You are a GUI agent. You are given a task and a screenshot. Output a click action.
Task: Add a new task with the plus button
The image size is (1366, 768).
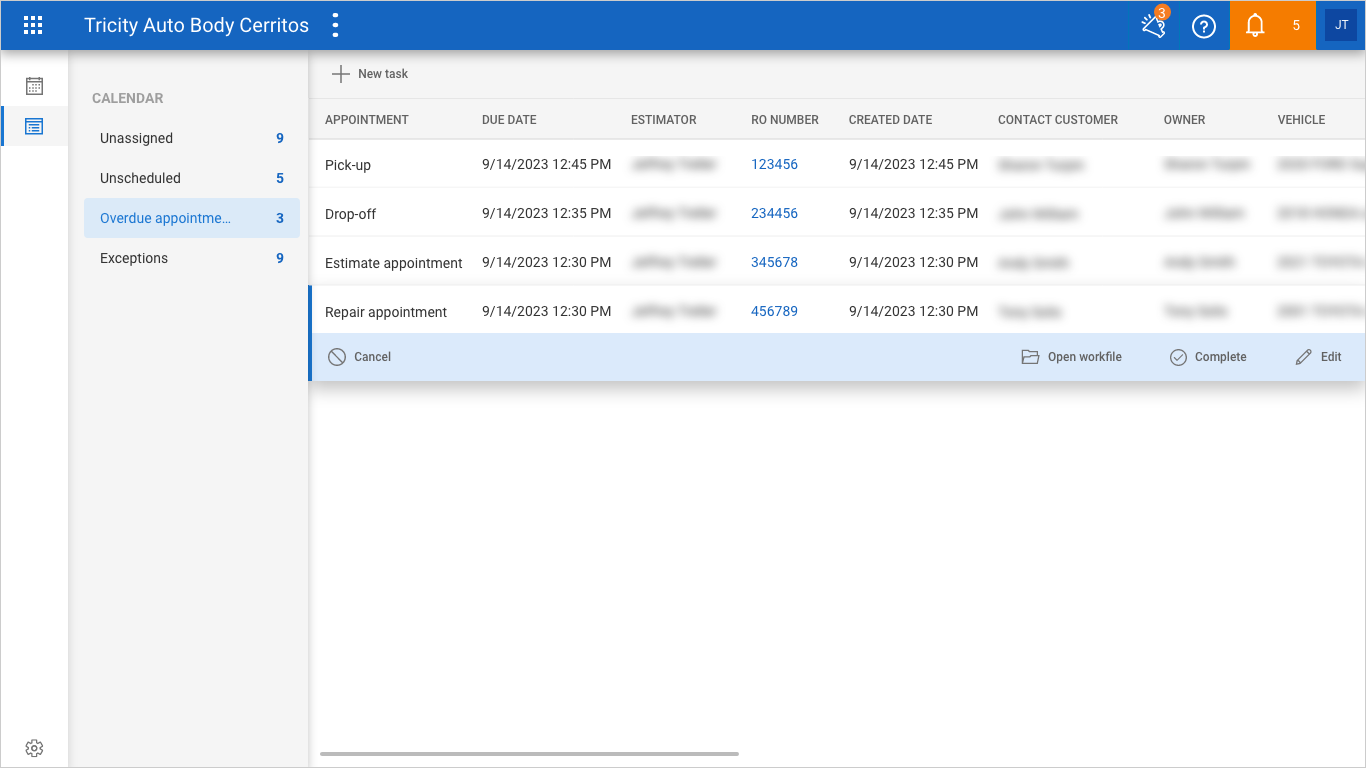coord(370,74)
